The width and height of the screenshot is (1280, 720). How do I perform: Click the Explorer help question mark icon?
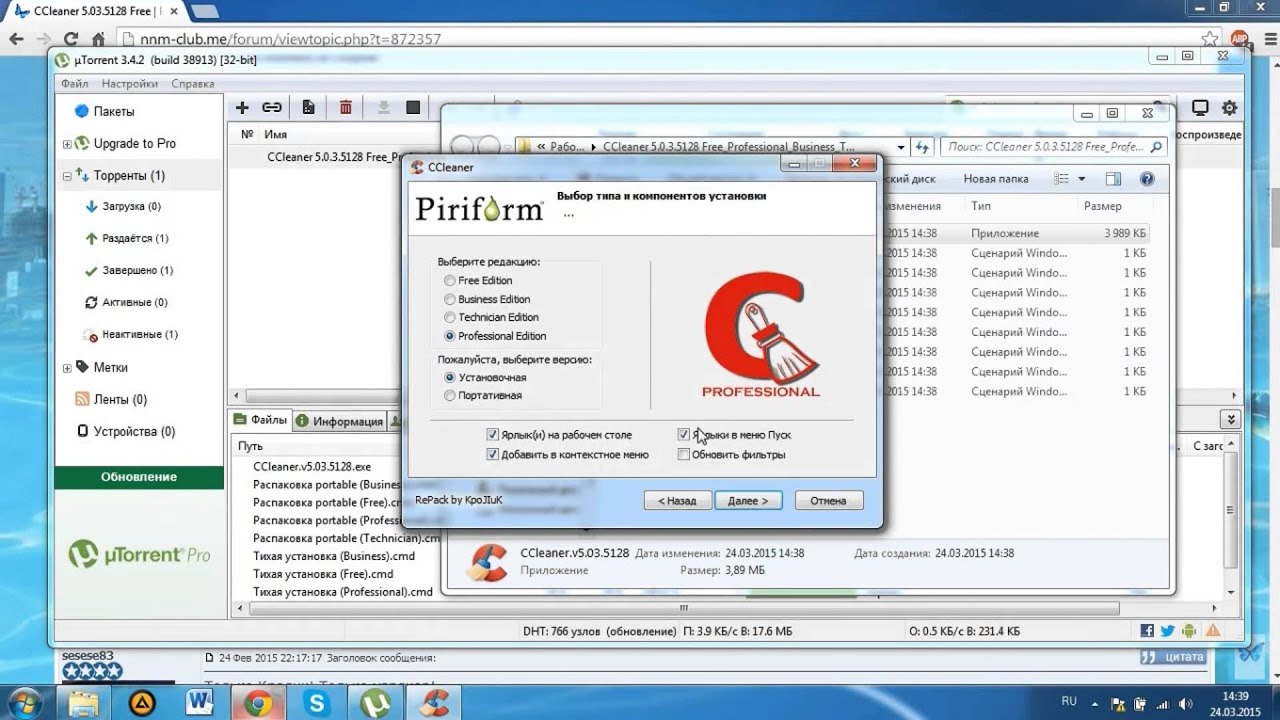[x=1148, y=179]
